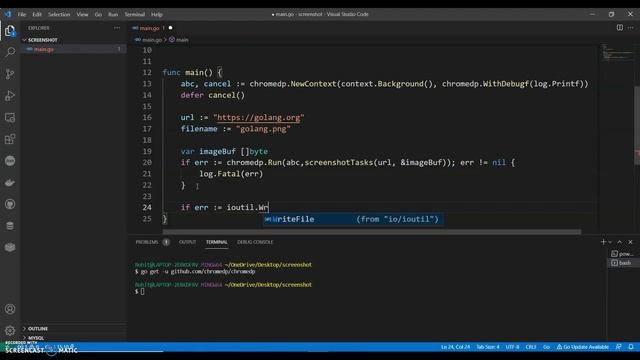Switch to the Output tab
The width and height of the screenshot is (640, 360).
[x=187, y=242]
